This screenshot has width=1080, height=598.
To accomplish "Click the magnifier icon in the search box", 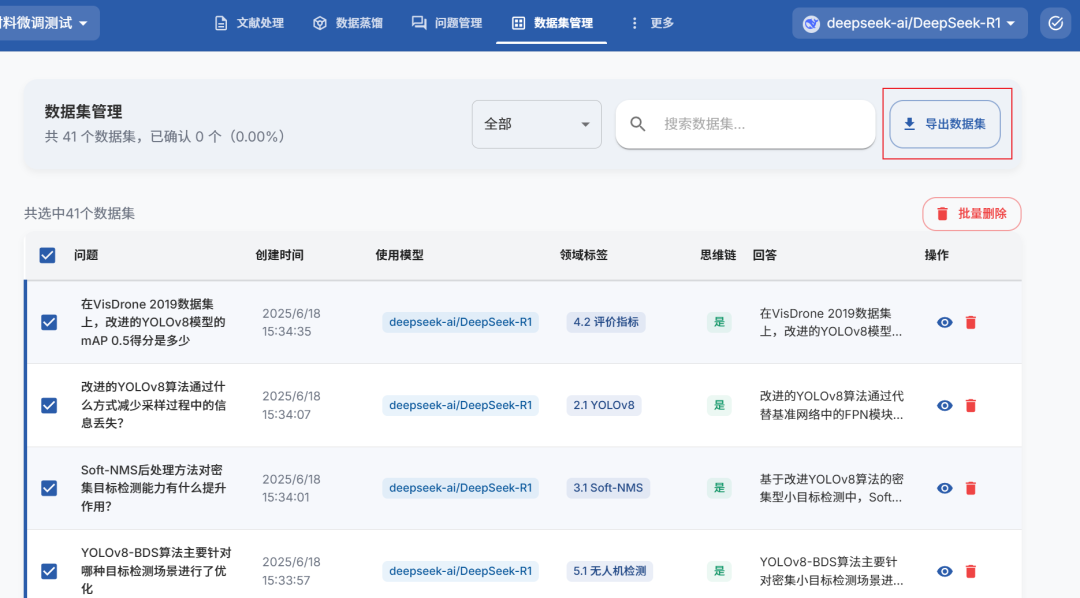I will pos(638,123).
